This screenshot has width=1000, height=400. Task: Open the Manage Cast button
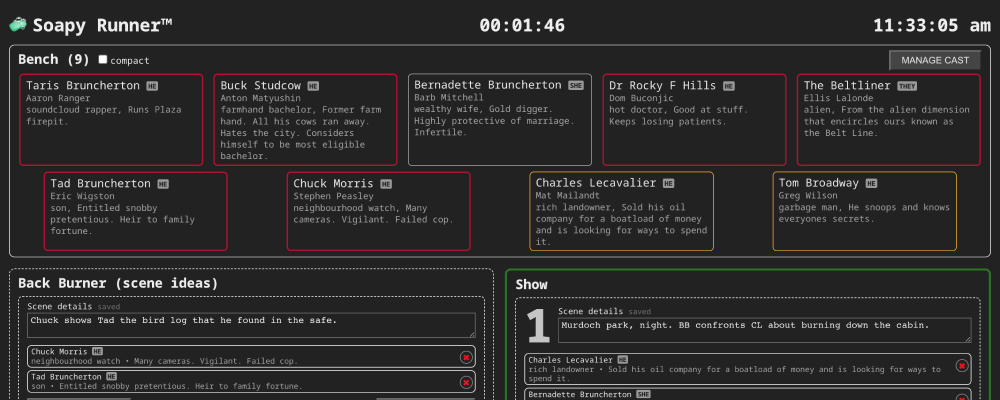pos(934,60)
